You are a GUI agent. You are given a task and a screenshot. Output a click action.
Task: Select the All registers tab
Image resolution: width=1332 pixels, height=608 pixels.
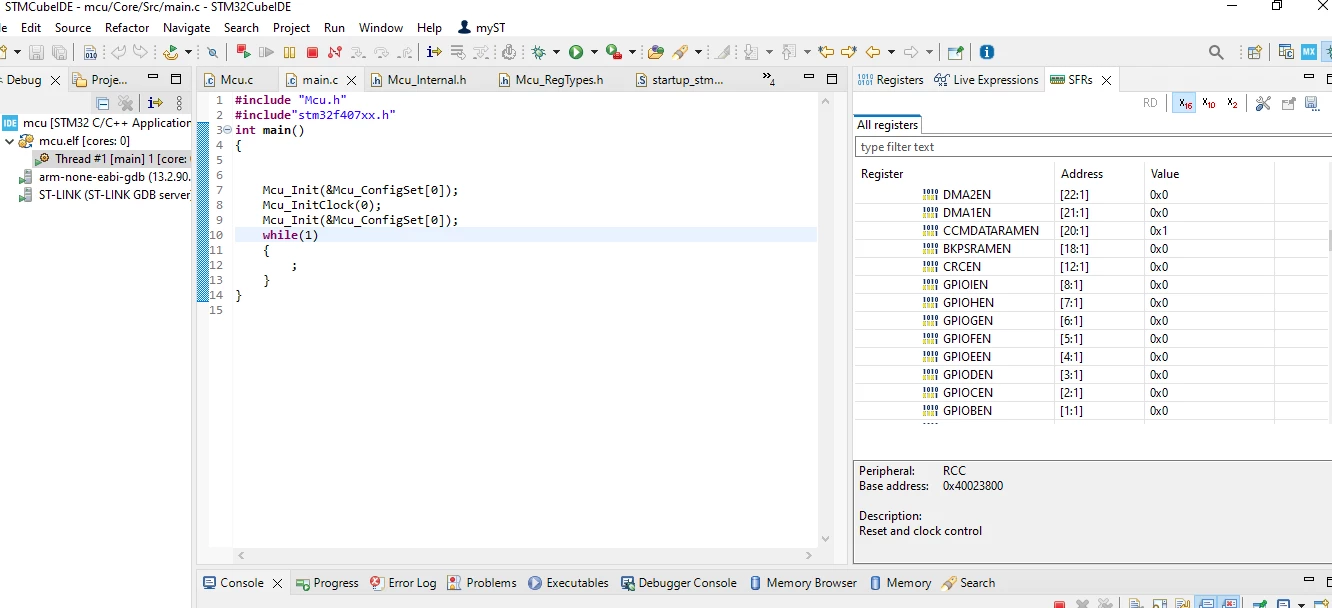[887, 125]
